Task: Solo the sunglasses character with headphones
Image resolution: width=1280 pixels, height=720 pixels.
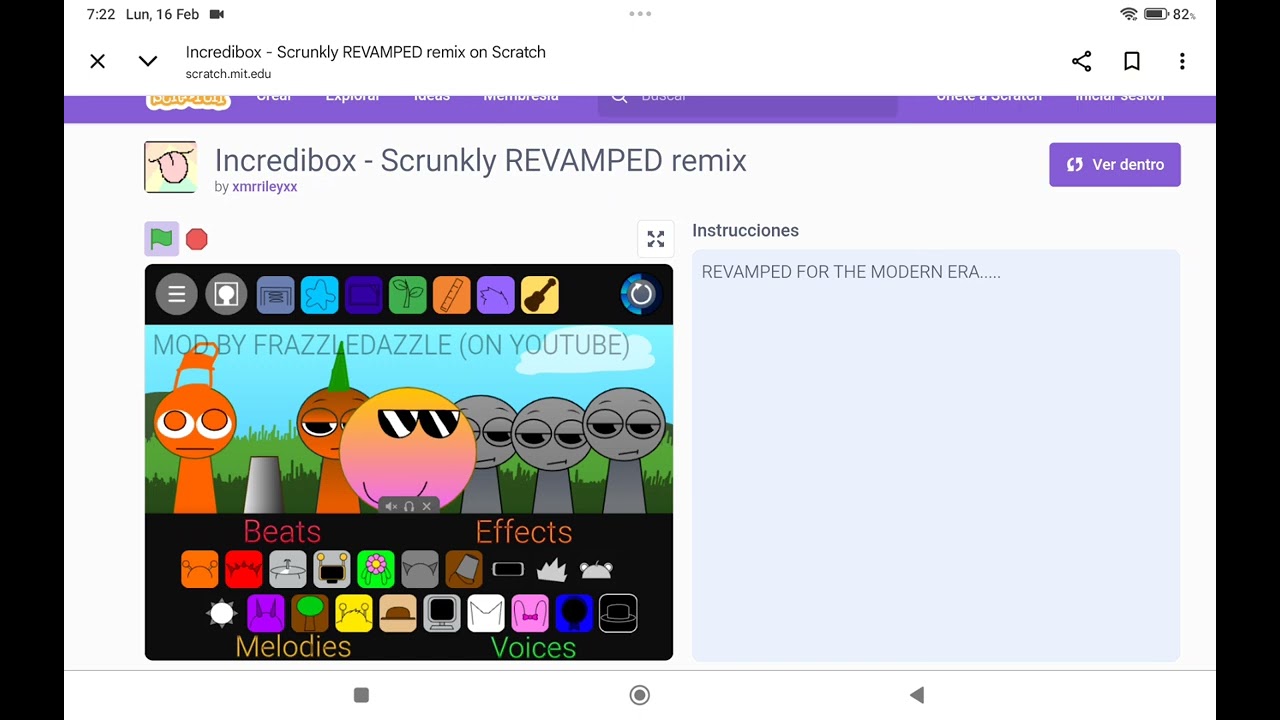Action: click(x=409, y=507)
